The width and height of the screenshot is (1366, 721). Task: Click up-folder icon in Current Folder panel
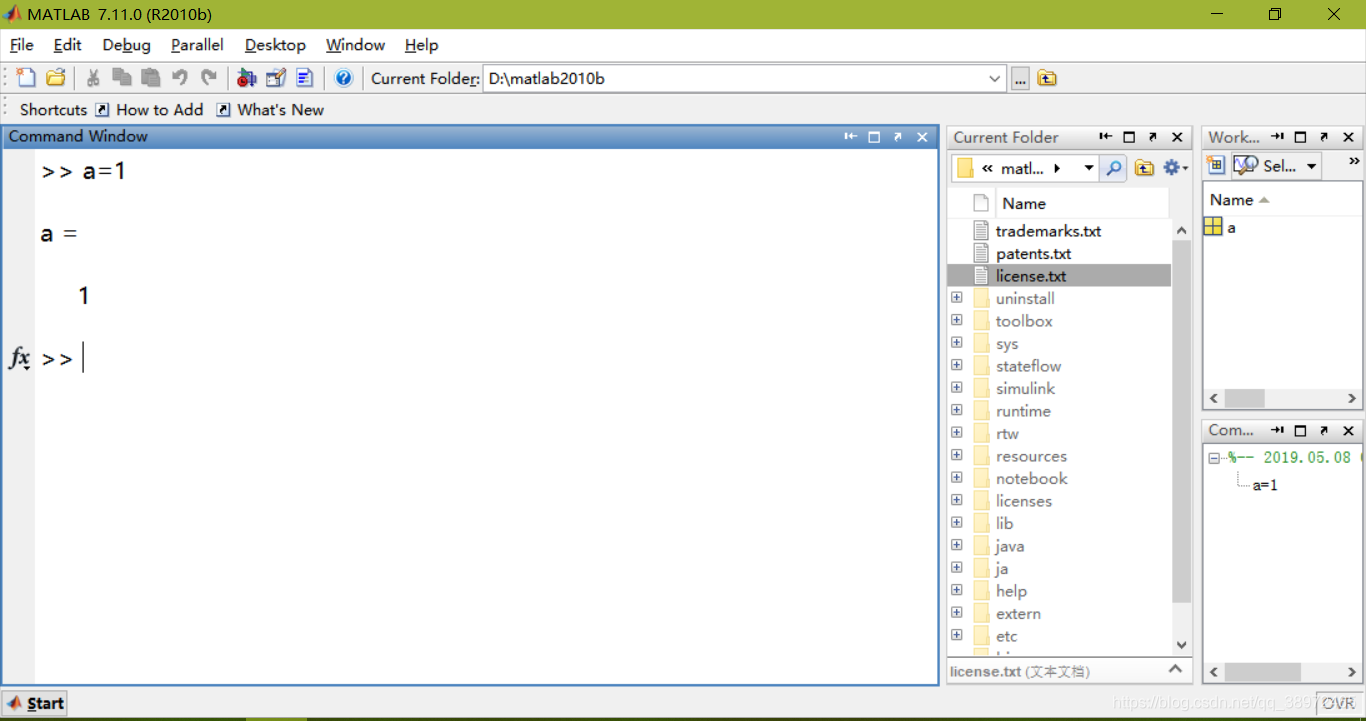pos(1144,168)
